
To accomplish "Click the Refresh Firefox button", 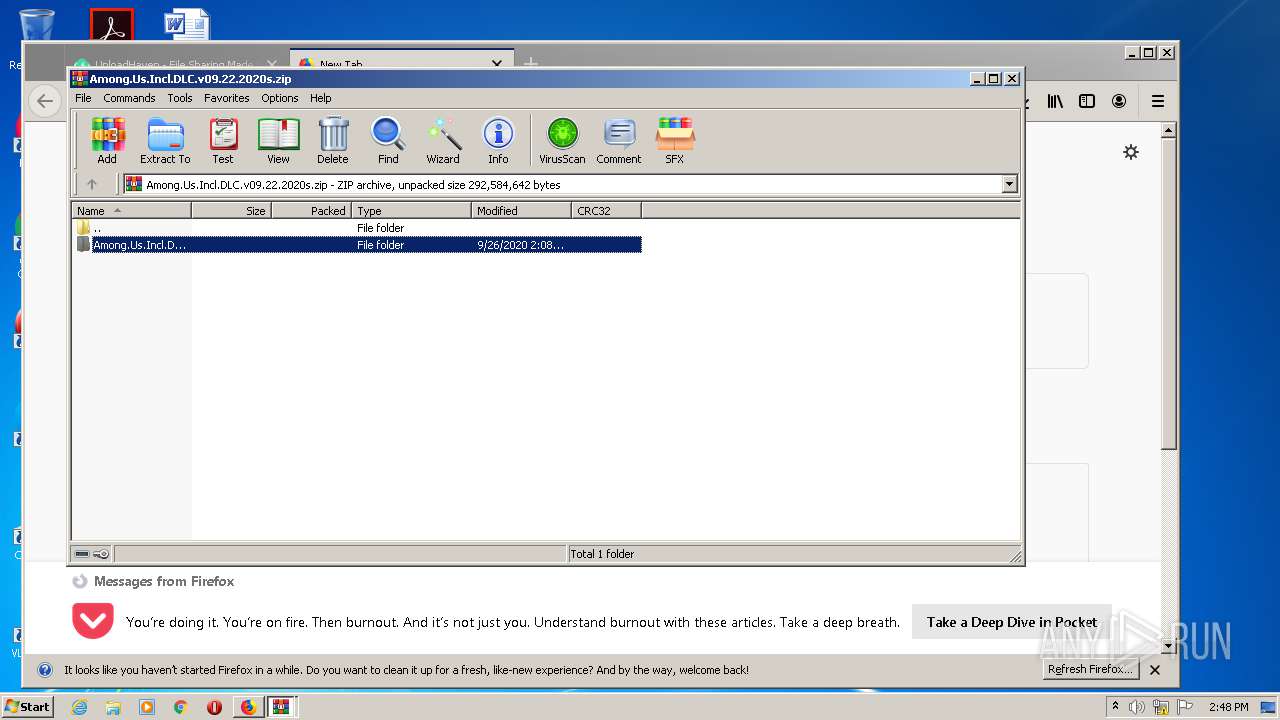I will pos(1090,670).
